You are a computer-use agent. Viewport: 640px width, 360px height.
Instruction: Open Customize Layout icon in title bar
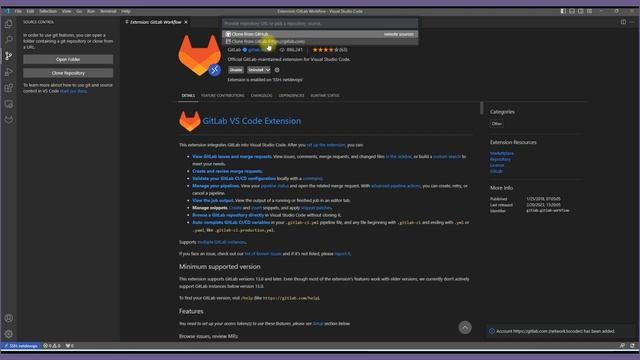[589, 11]
